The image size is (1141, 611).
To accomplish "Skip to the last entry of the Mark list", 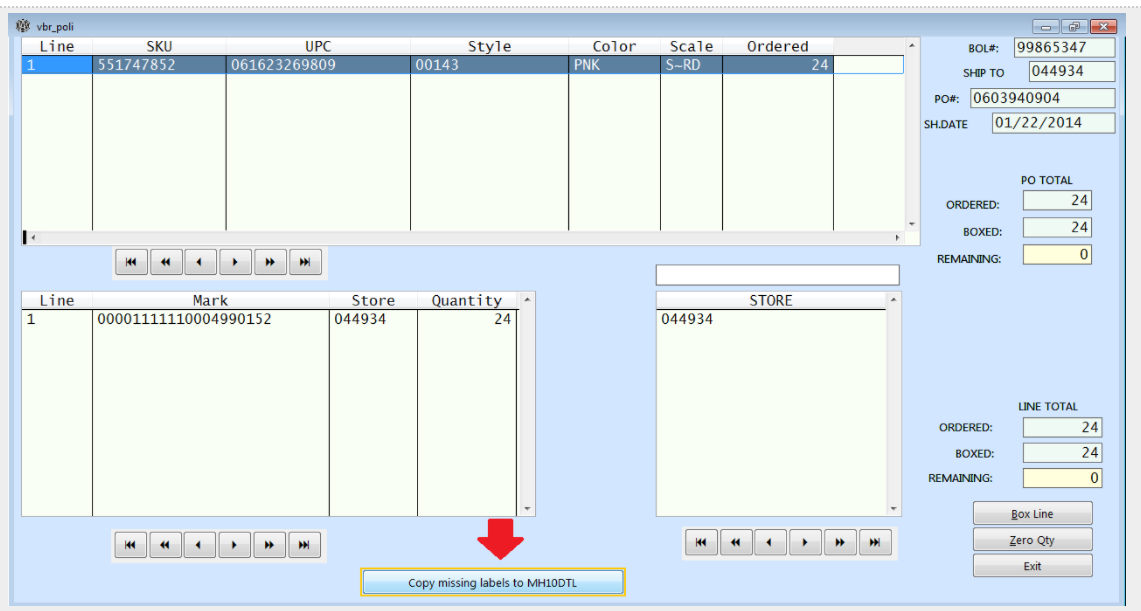I will point(304,544).
